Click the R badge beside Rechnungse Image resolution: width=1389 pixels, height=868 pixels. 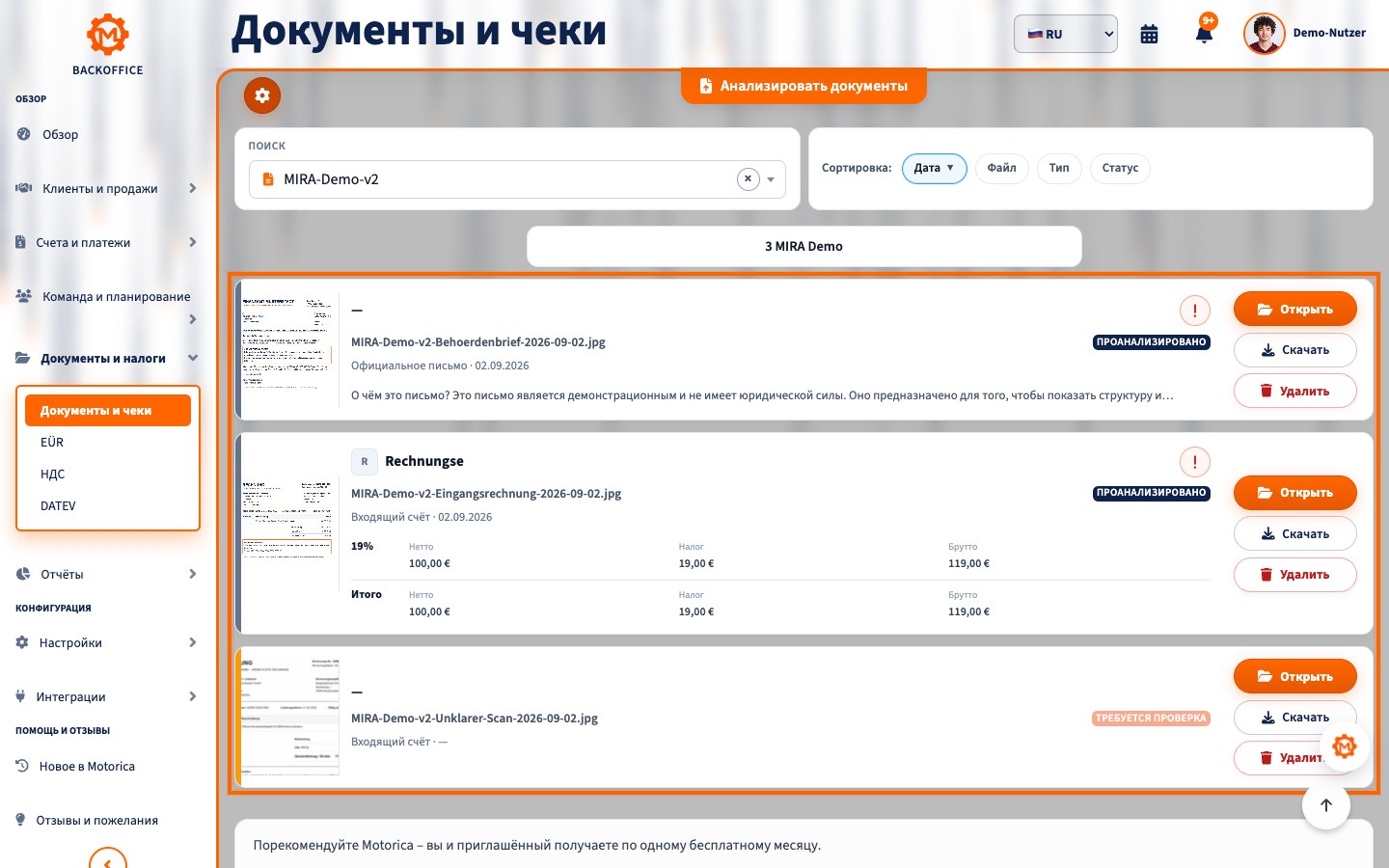coord(364,462)
